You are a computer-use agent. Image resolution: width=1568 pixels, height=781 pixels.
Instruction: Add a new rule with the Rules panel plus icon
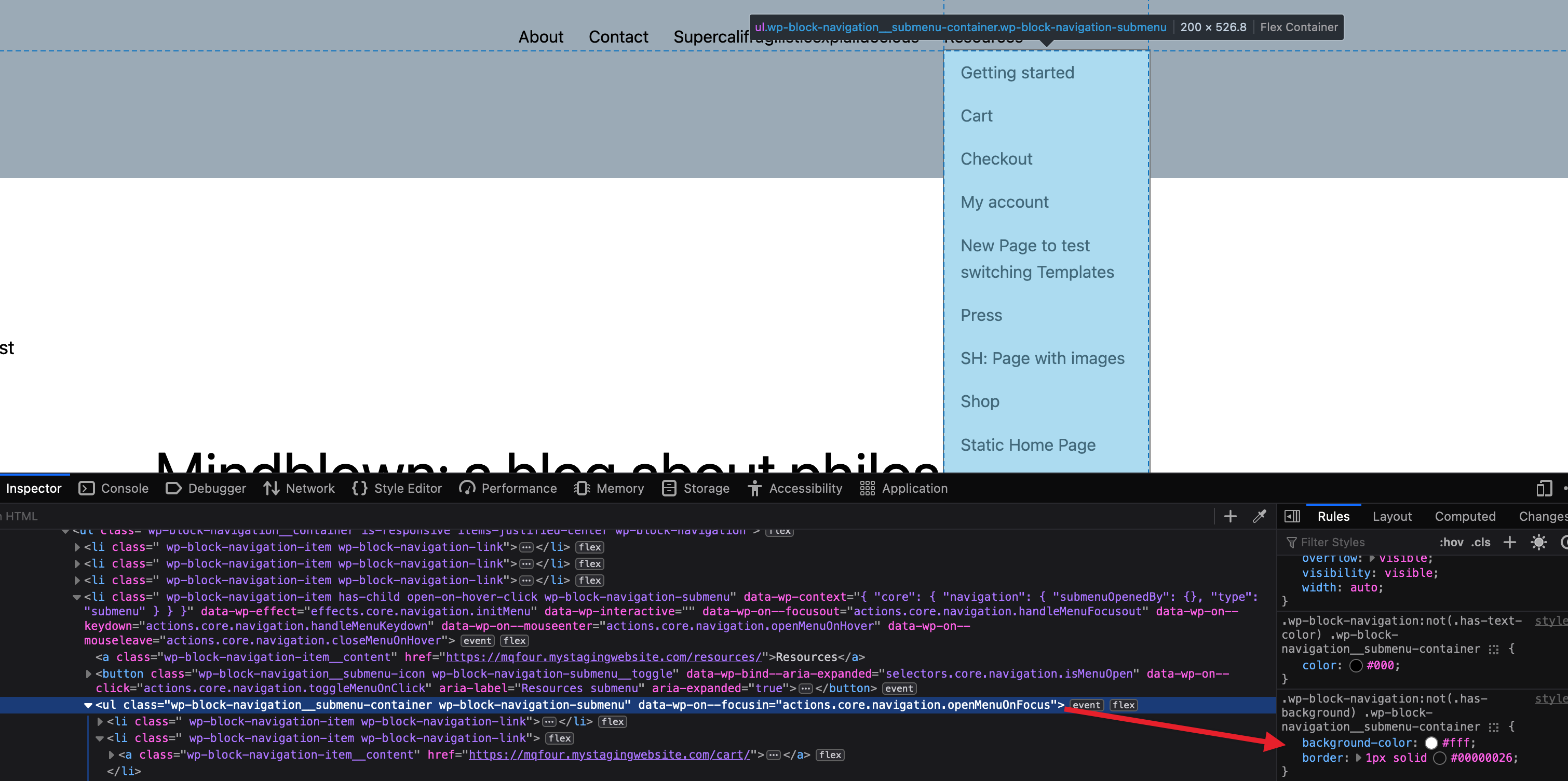point(1511,542)
